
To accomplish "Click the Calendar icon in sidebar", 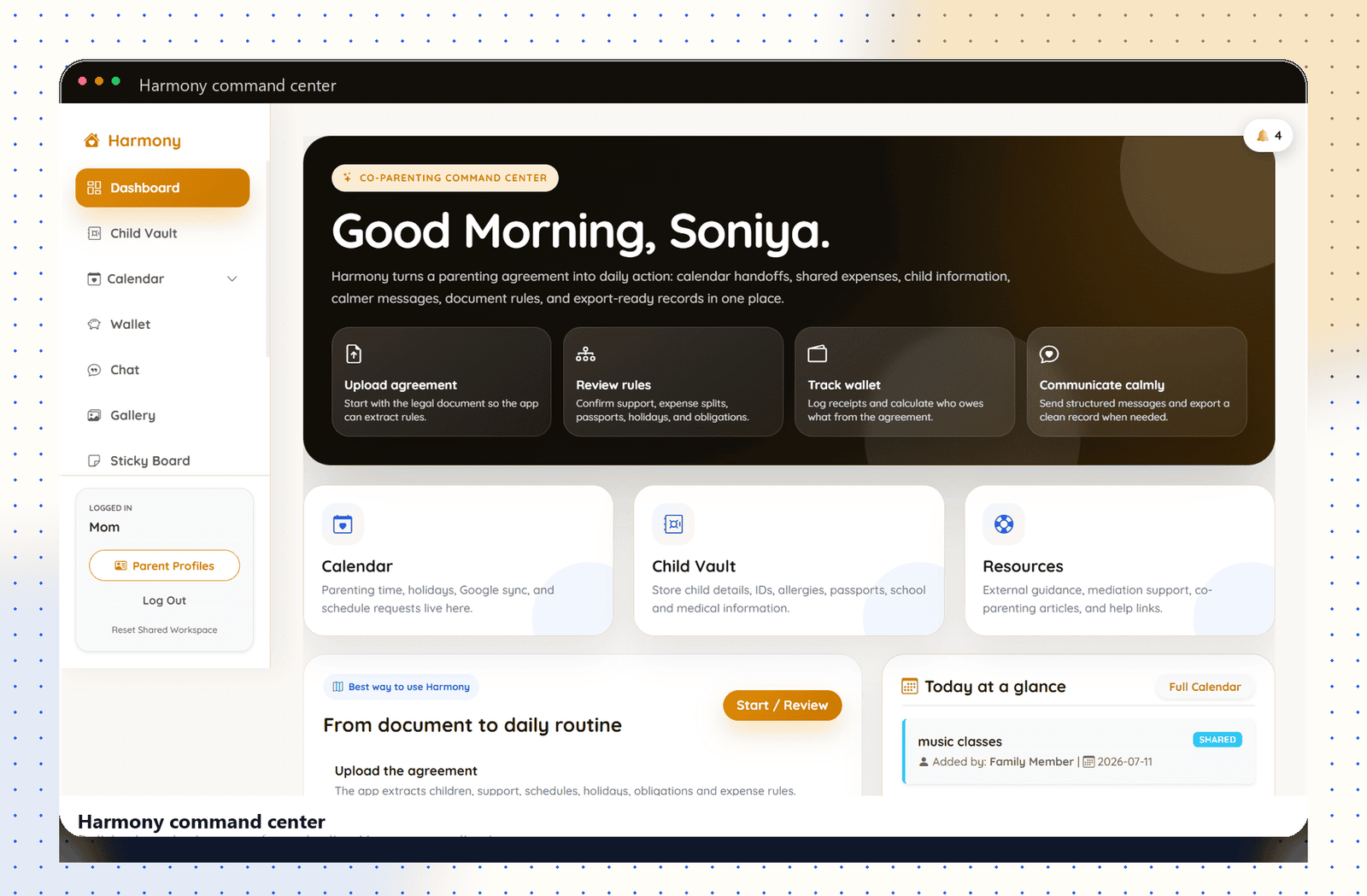I will point(94,279).
